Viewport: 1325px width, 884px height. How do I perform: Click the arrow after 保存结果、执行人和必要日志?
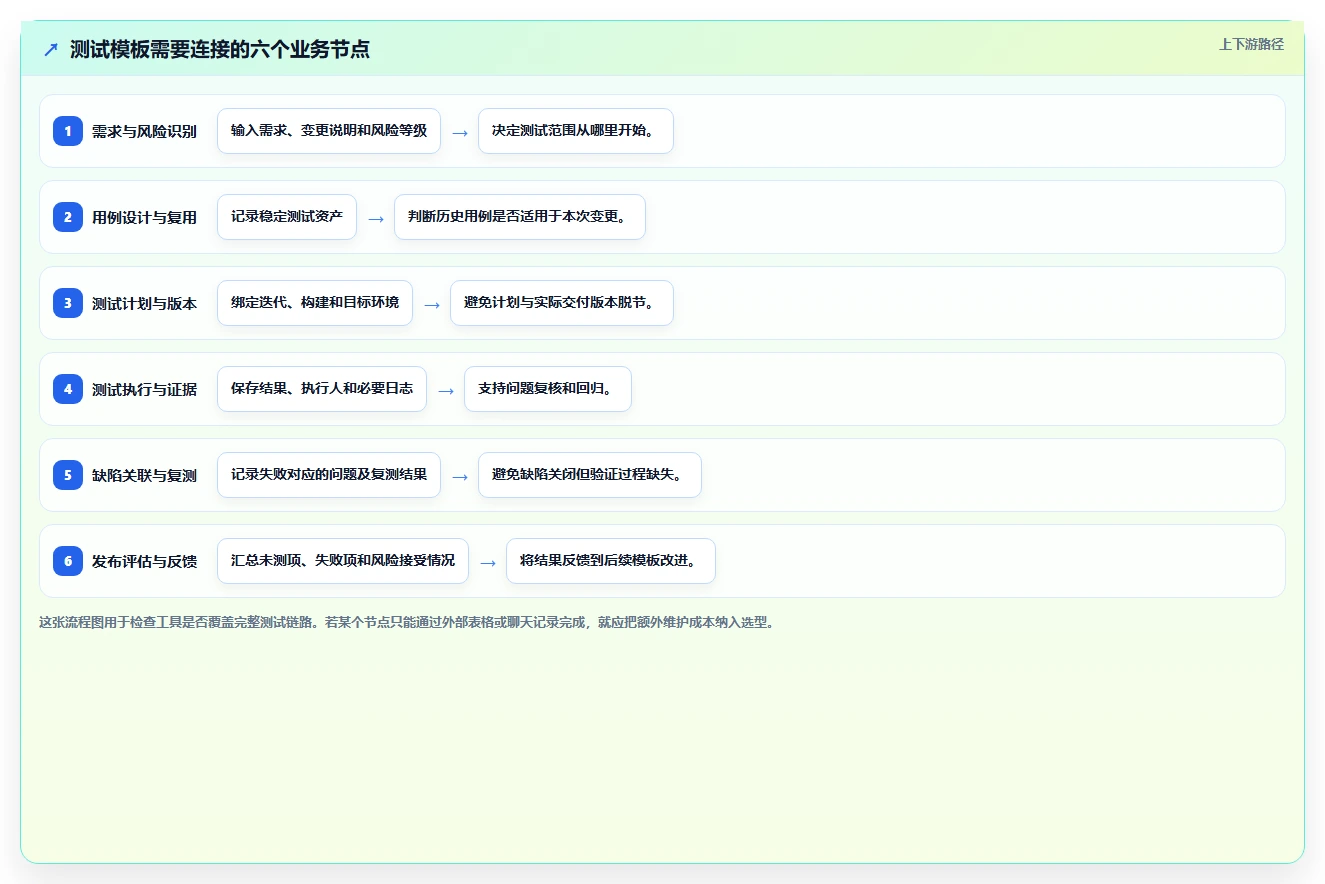446,390
